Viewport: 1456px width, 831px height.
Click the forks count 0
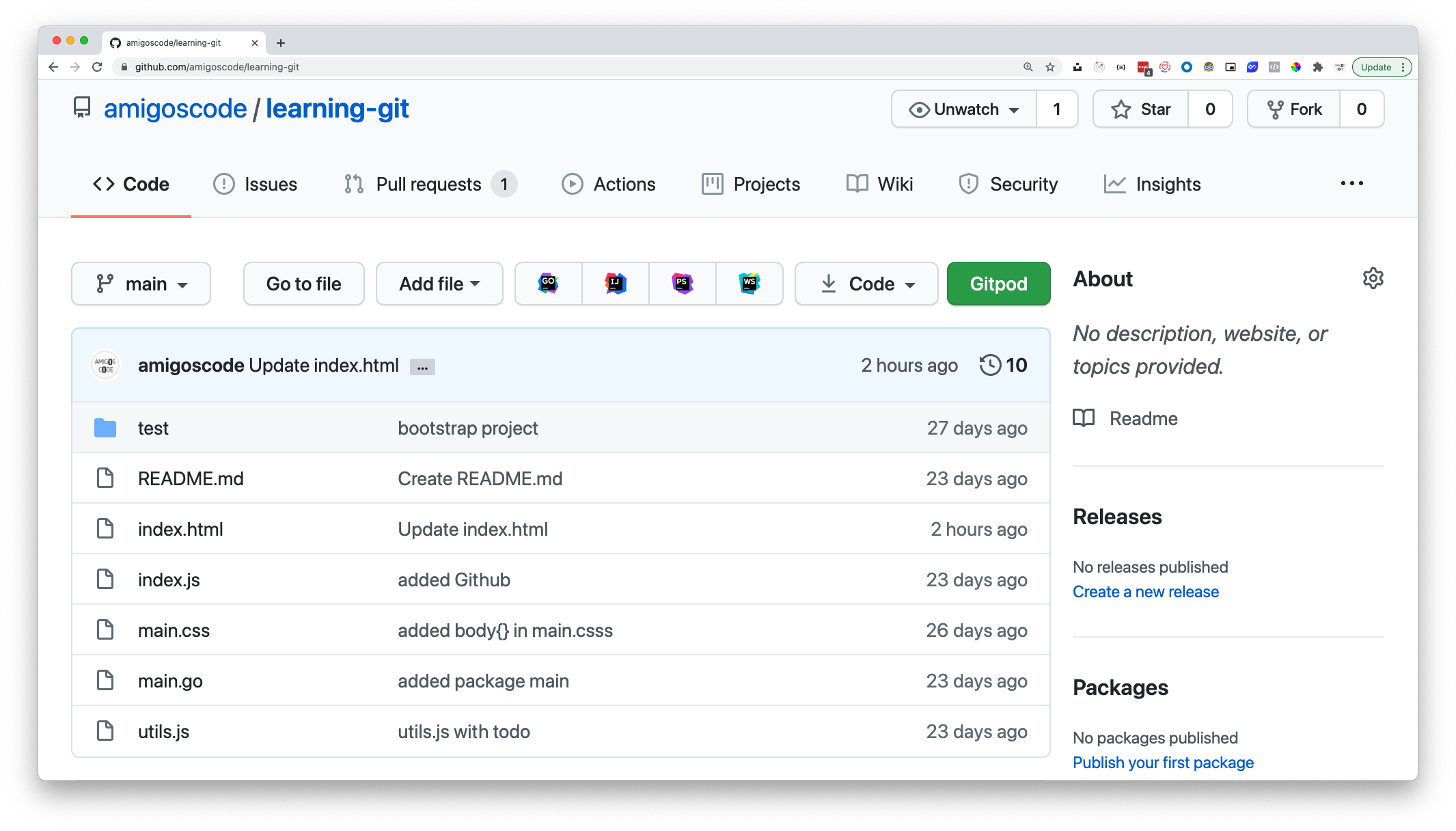point(1362,109)
